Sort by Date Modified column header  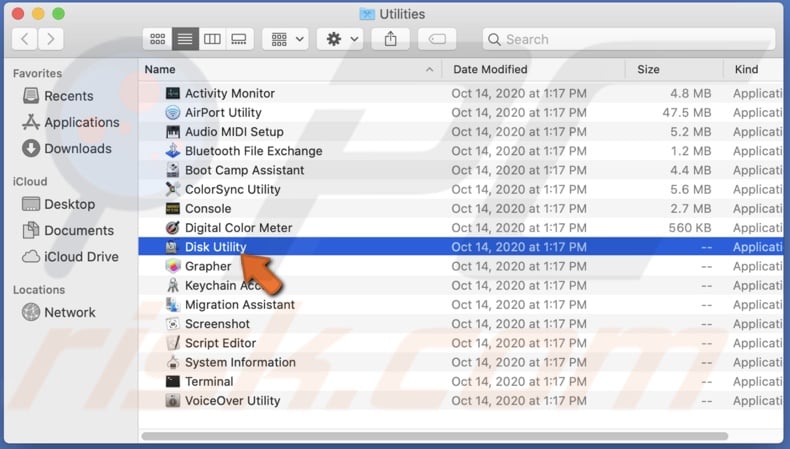click(490, 70)
